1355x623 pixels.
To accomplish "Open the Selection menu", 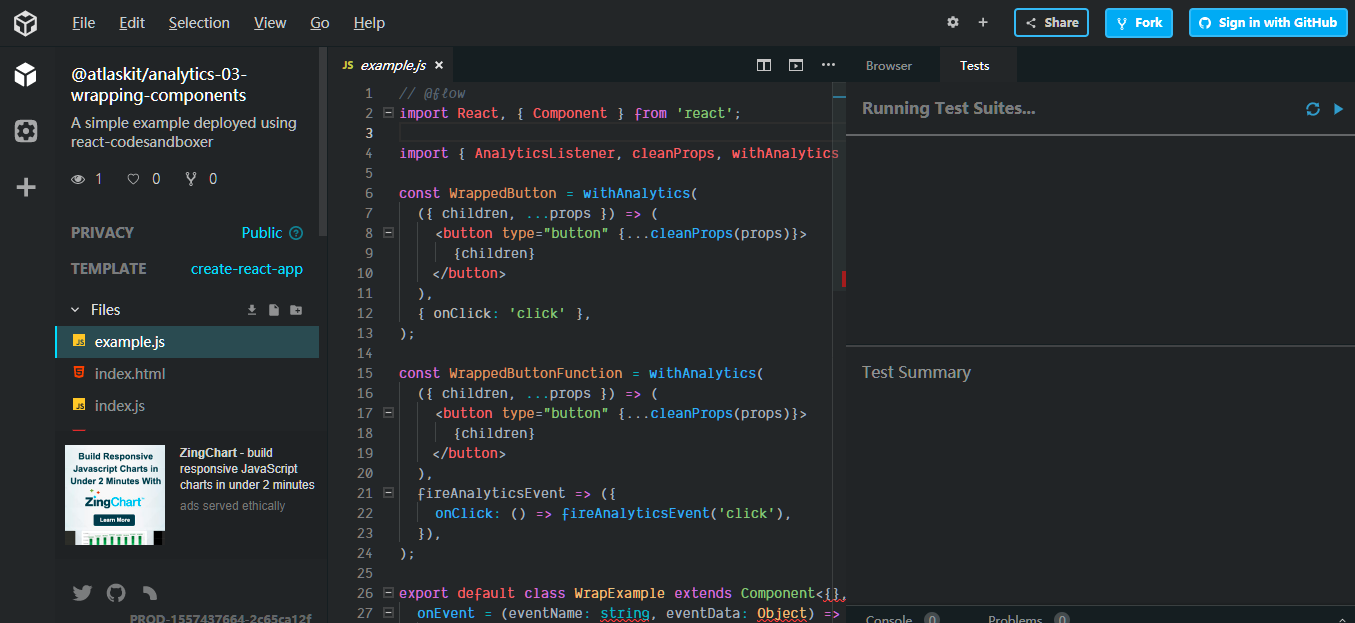I will [x=199, y=23].
